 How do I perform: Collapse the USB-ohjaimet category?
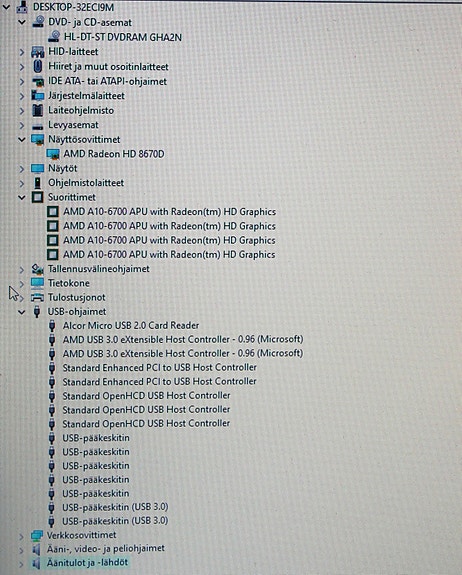pos(22,312)
